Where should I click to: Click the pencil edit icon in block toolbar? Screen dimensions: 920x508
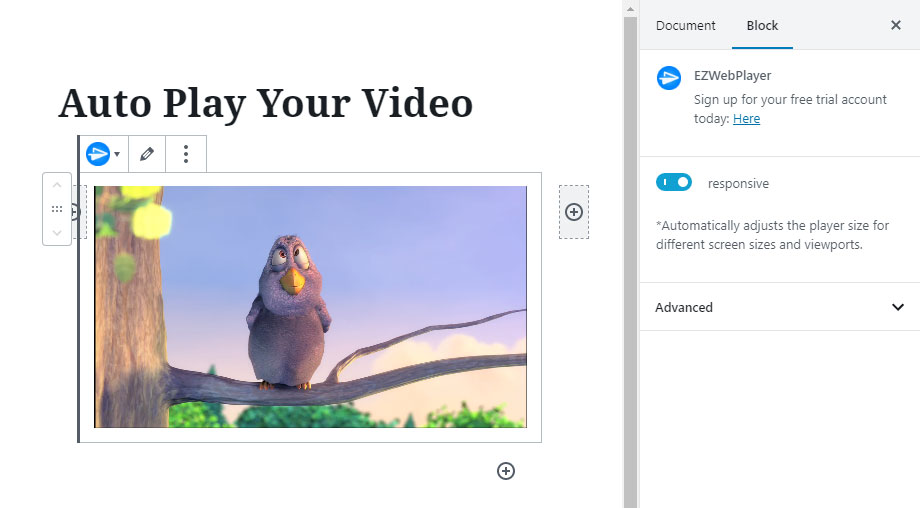(x=147, y=154)
